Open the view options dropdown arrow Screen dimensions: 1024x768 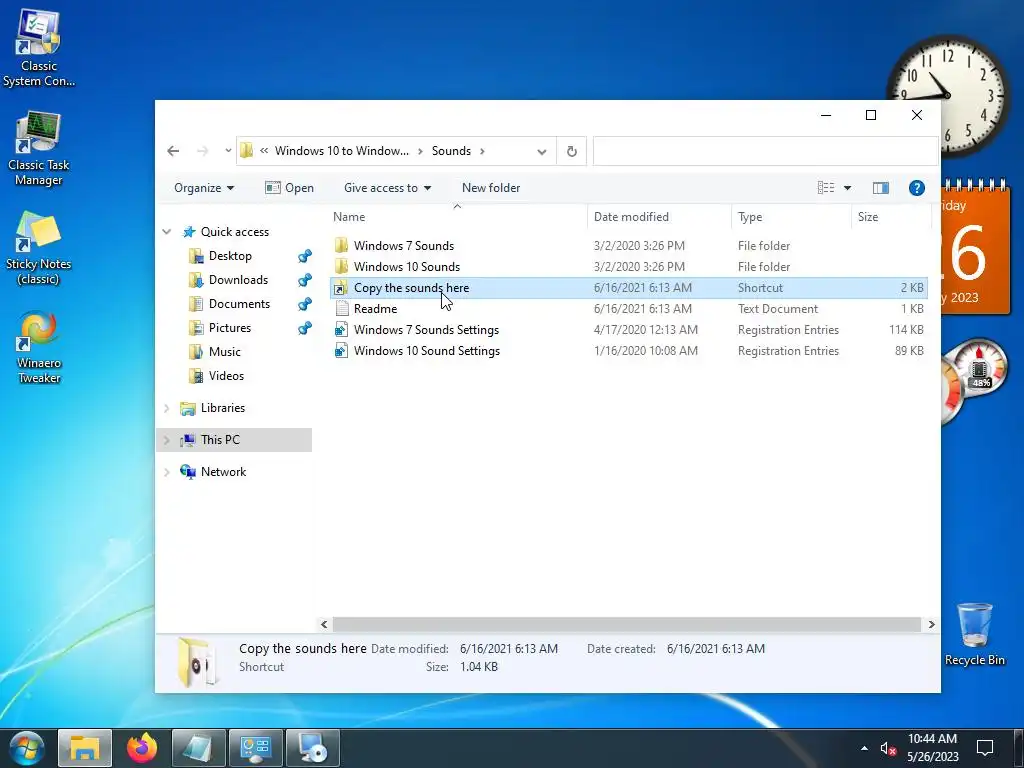click(848, 188)
